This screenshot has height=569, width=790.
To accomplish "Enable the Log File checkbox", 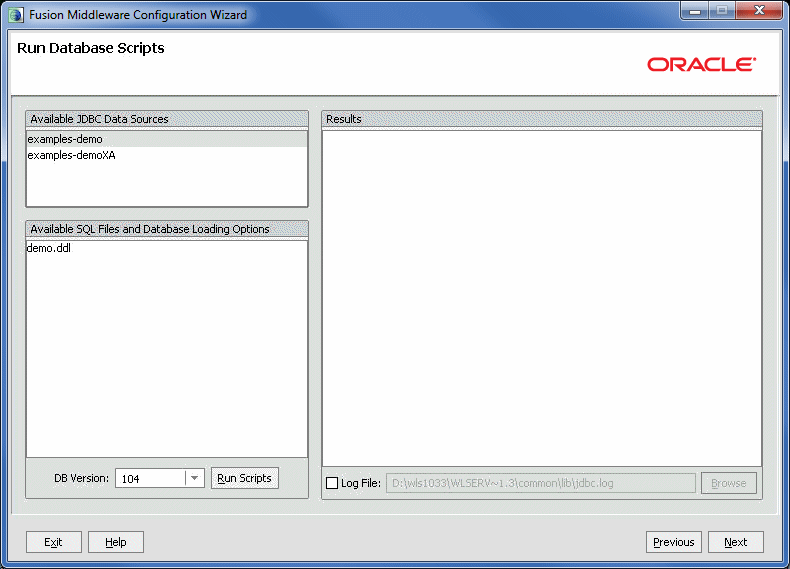I will coord(332,483).
